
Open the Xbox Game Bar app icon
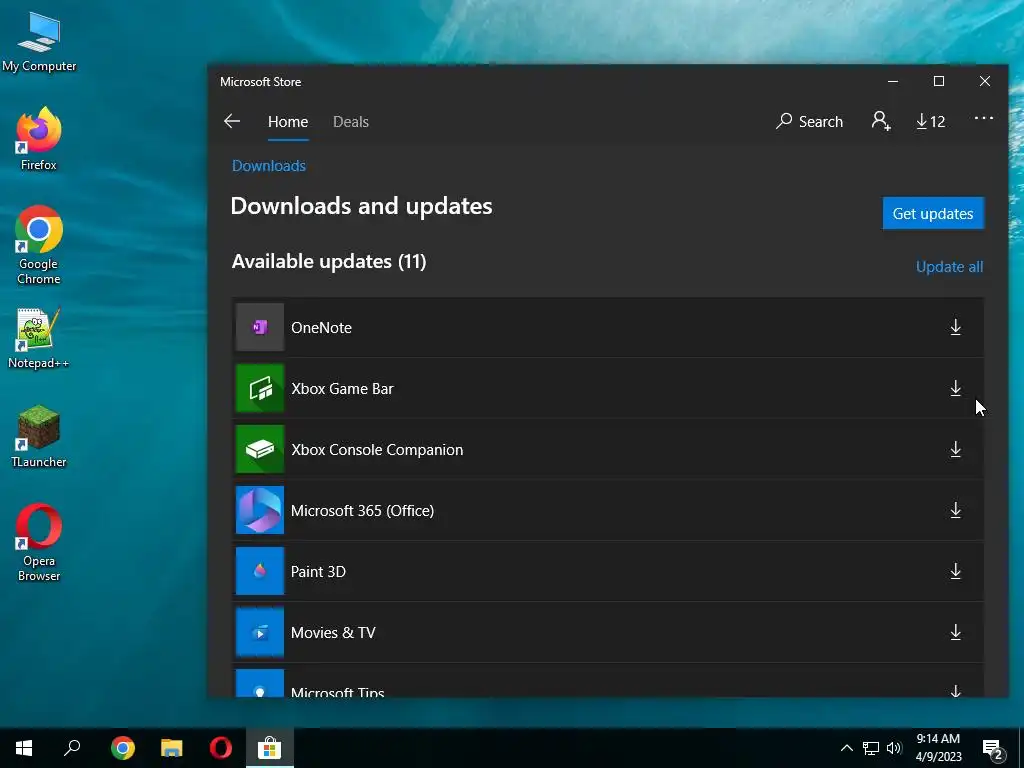point(260,389)
